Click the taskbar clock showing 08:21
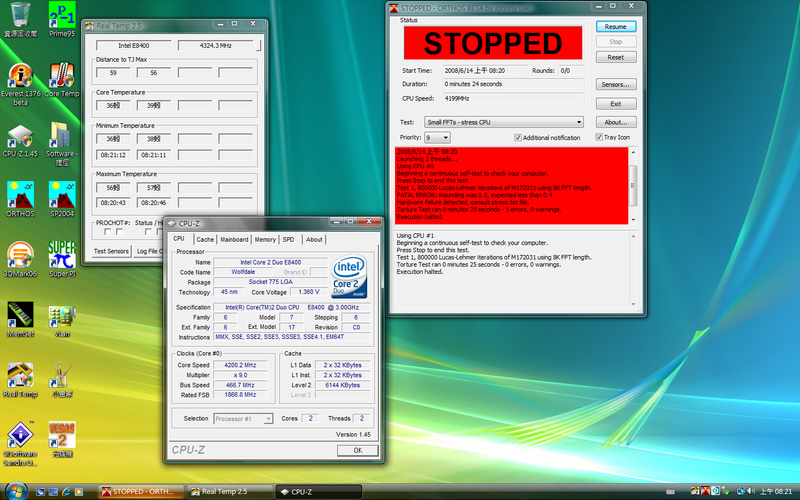The image size is (800, 500). coord(776,491)
